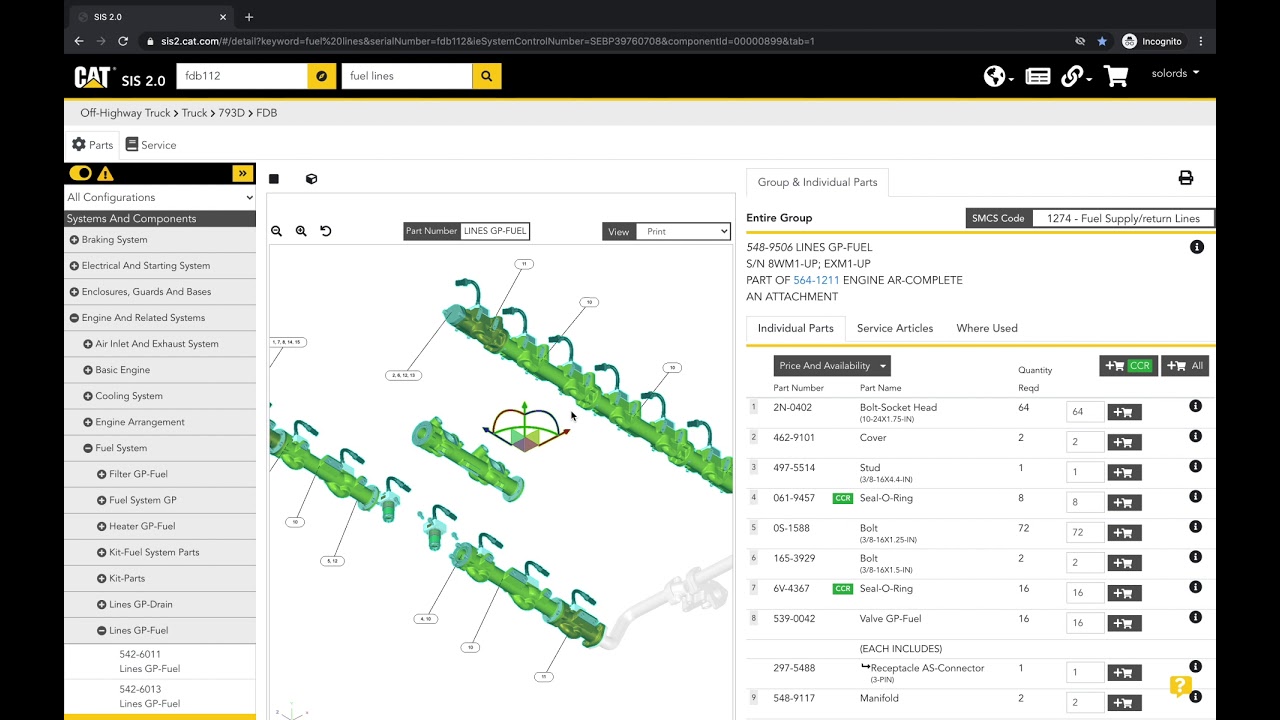1280x720 pixels.
Task: Add 497-5514 Stud to cart
Action: tap(1124, 472)
